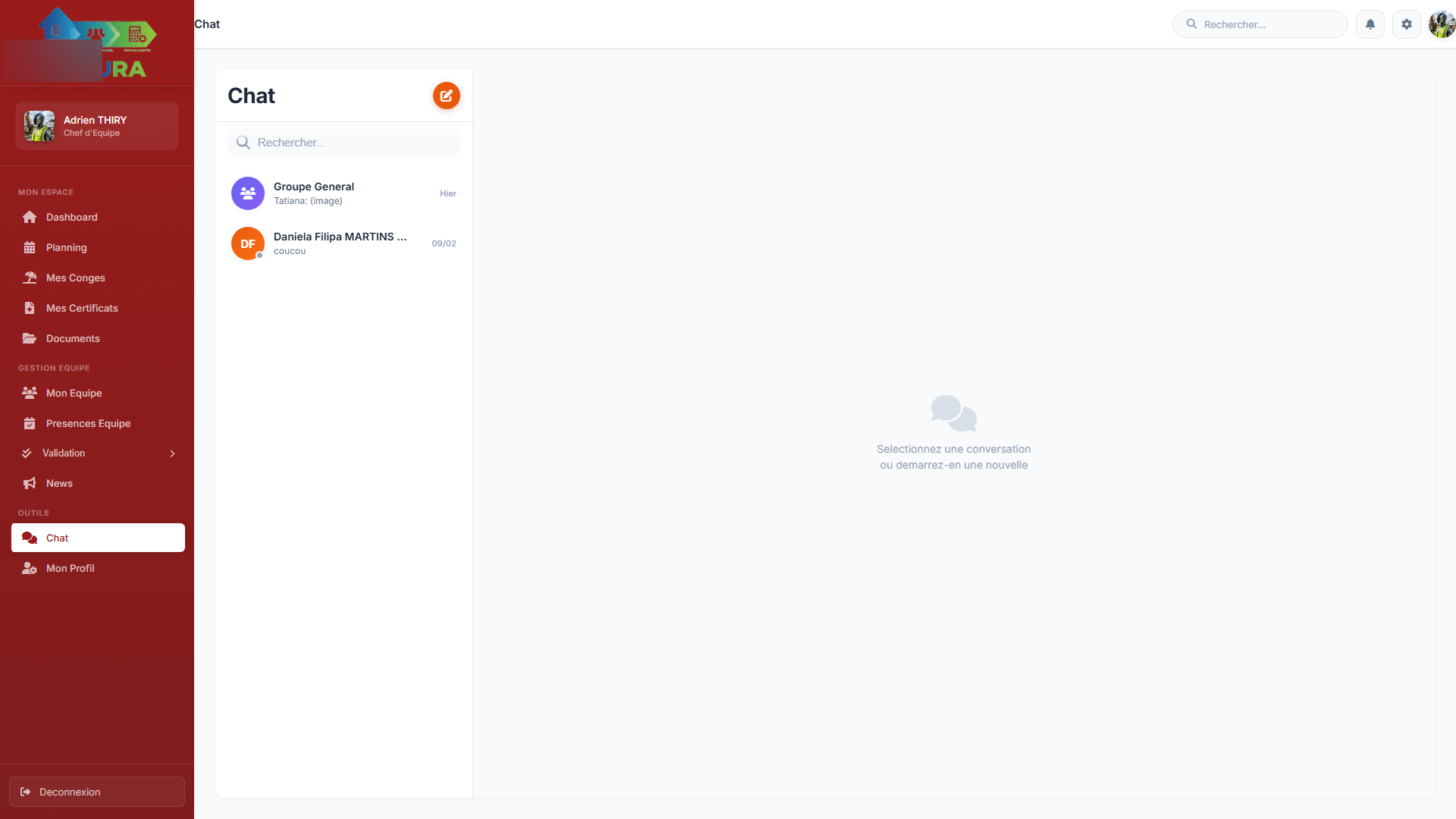
Task: Open the notifications bell
Action: point(1370,24)
